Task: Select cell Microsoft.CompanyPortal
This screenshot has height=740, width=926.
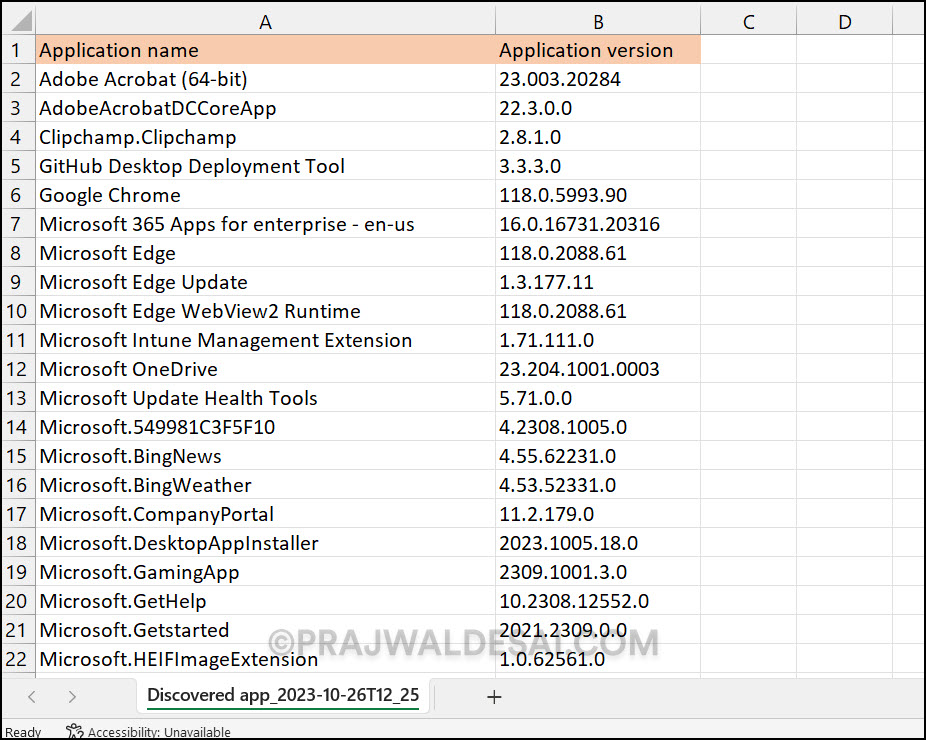Action: click(265, 514)
